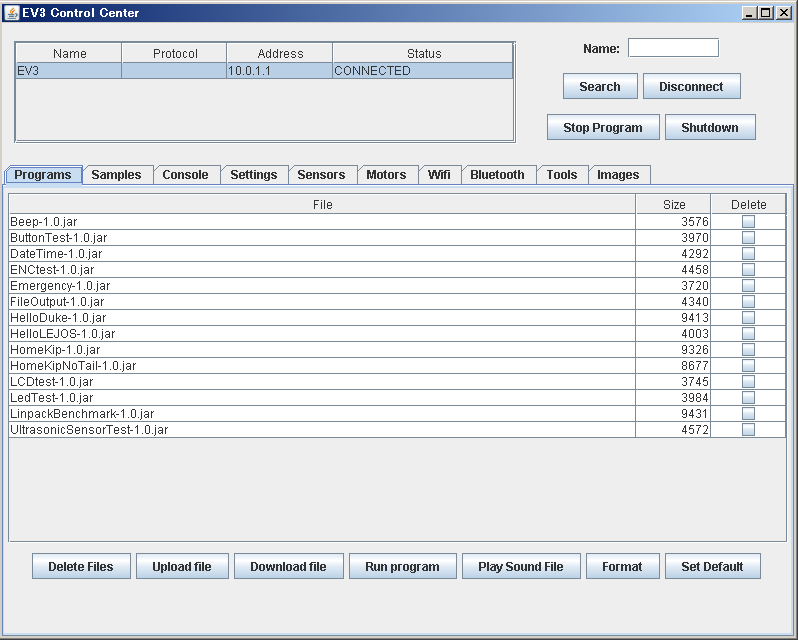Tick the Delete checkbox for LCDtest-1.0.jar
The width and height of the screenshot is (798, 640).
[x=748, y=382]
